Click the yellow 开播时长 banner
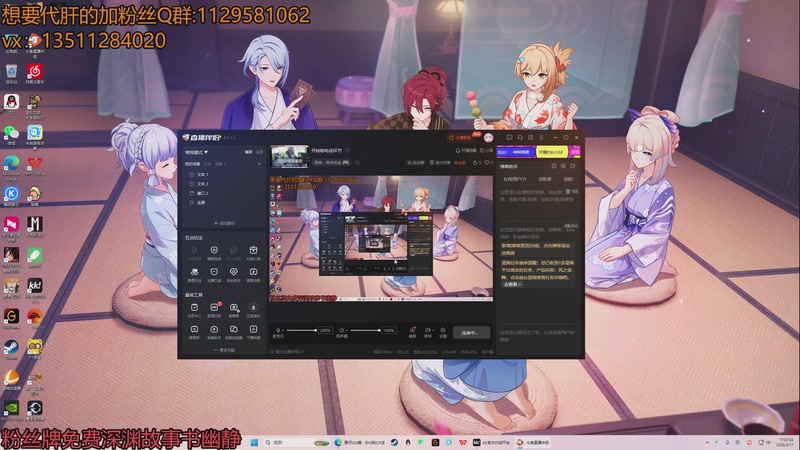Screen dimensions: 800x450 coord(551,152)
